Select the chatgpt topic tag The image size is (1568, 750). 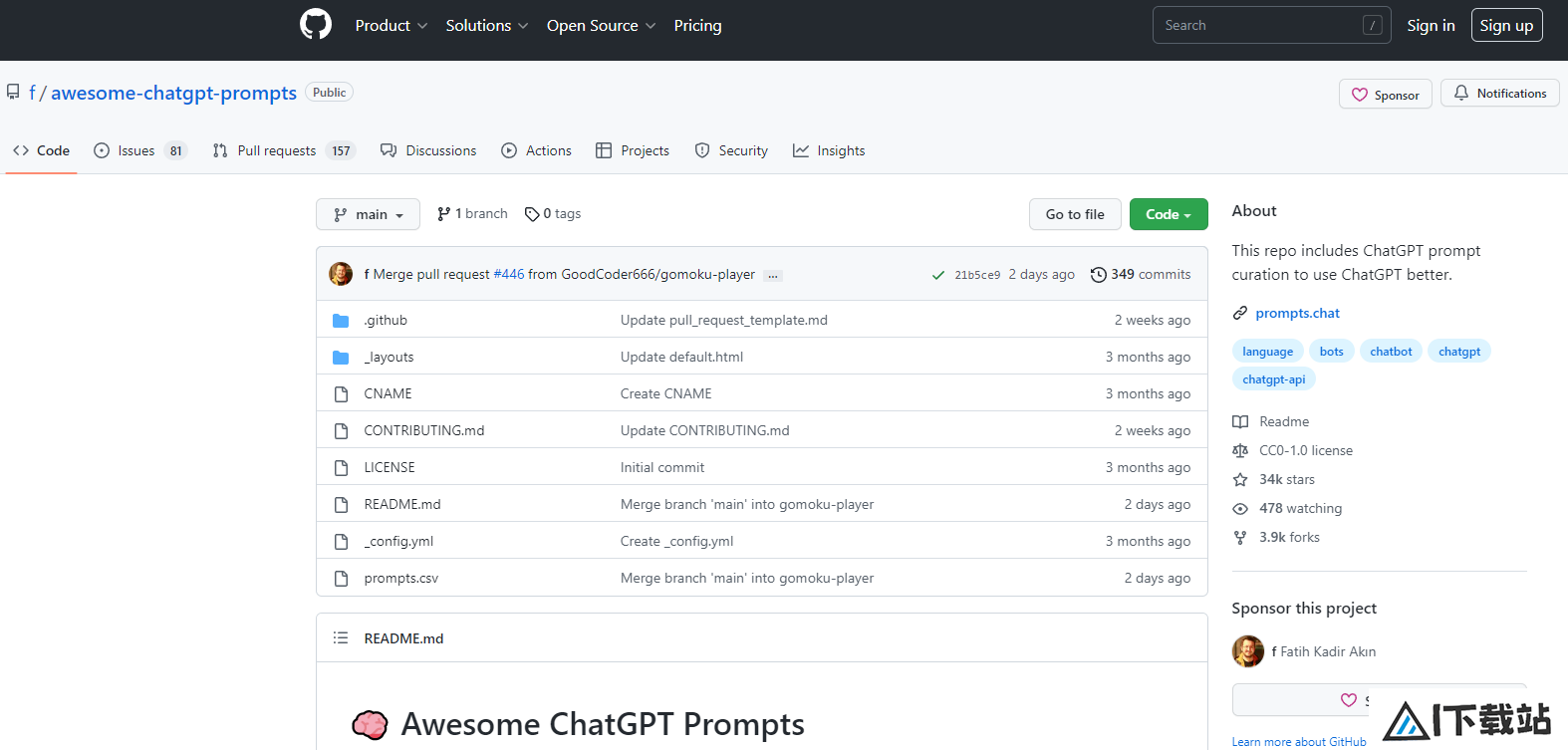(1459, 352)
